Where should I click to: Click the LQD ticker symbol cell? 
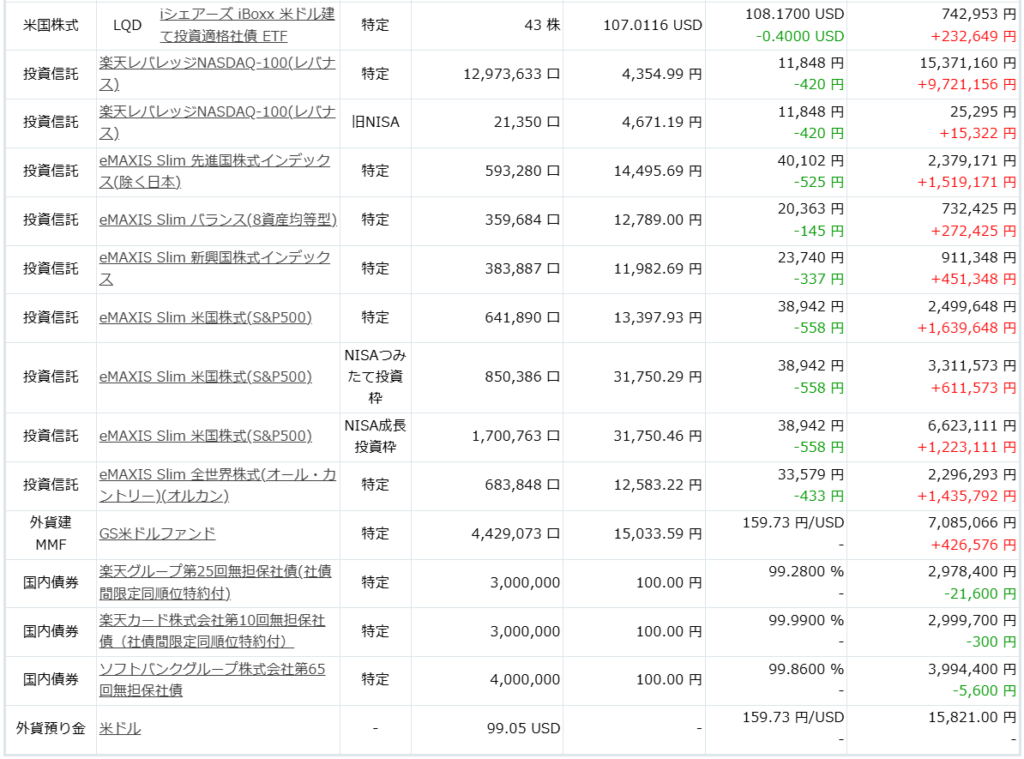click(x=127, y=26)
